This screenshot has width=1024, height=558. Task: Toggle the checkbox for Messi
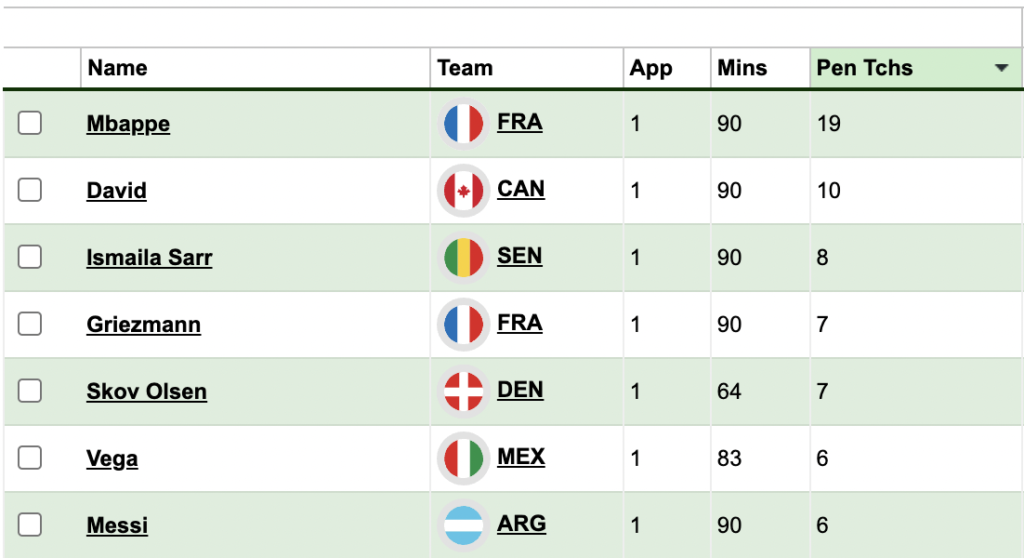click(30, 525)
